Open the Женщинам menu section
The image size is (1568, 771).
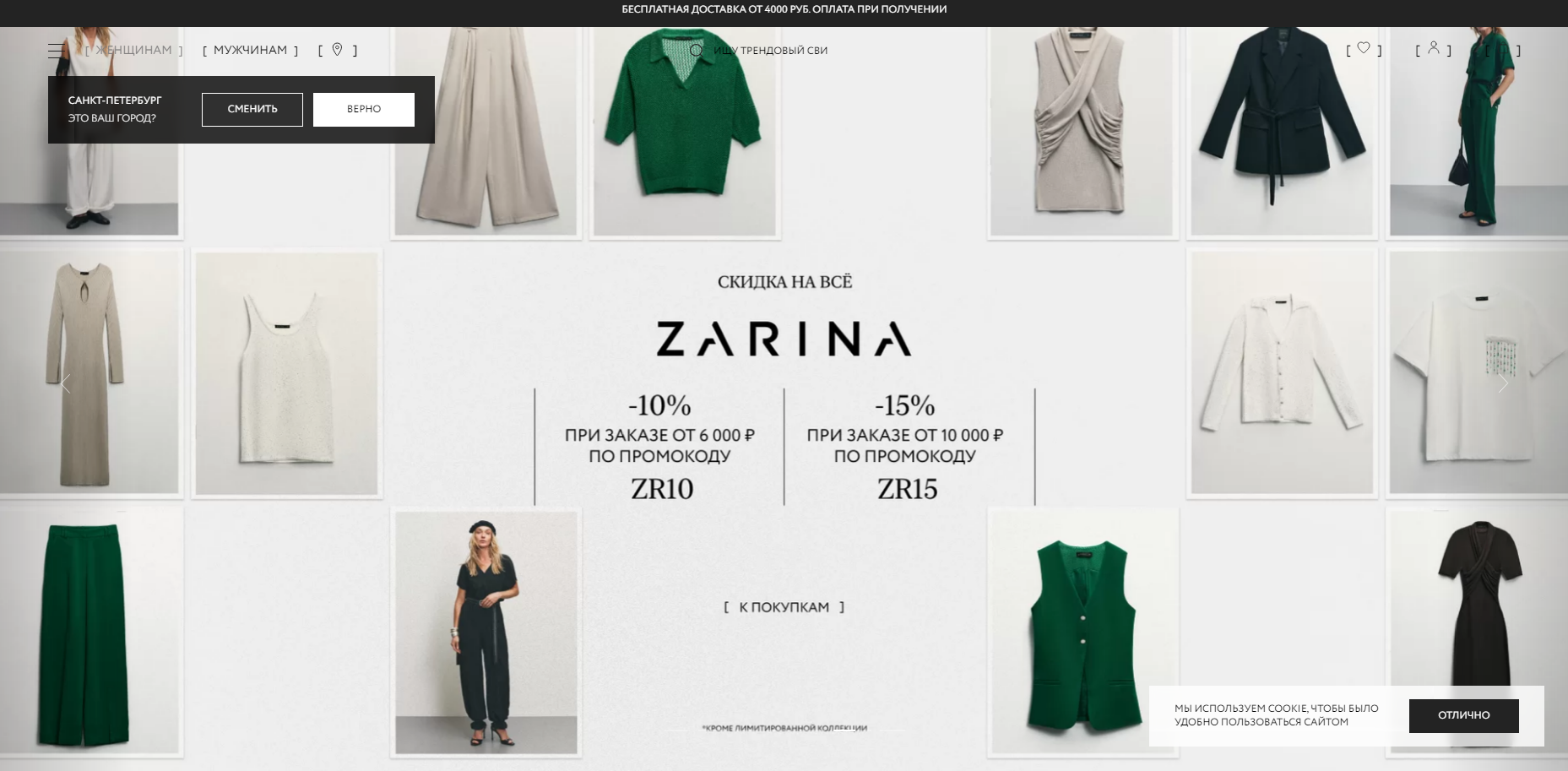tap(133, 50)
